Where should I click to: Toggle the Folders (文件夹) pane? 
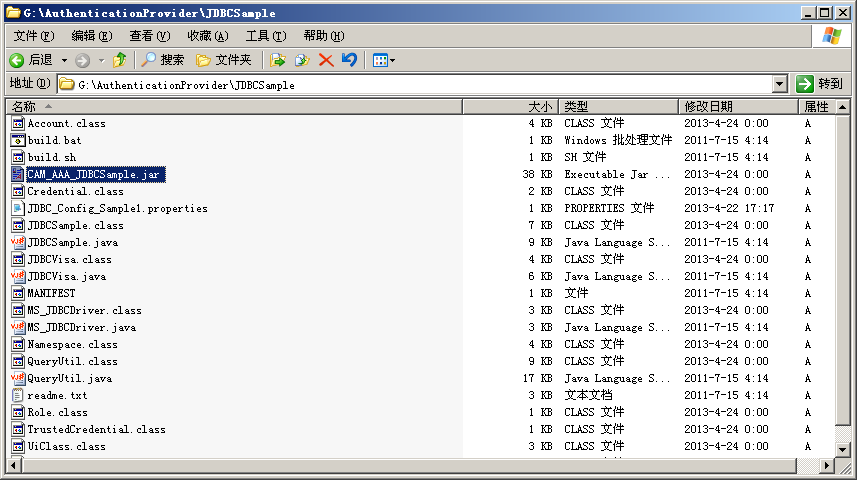[224, 60]
